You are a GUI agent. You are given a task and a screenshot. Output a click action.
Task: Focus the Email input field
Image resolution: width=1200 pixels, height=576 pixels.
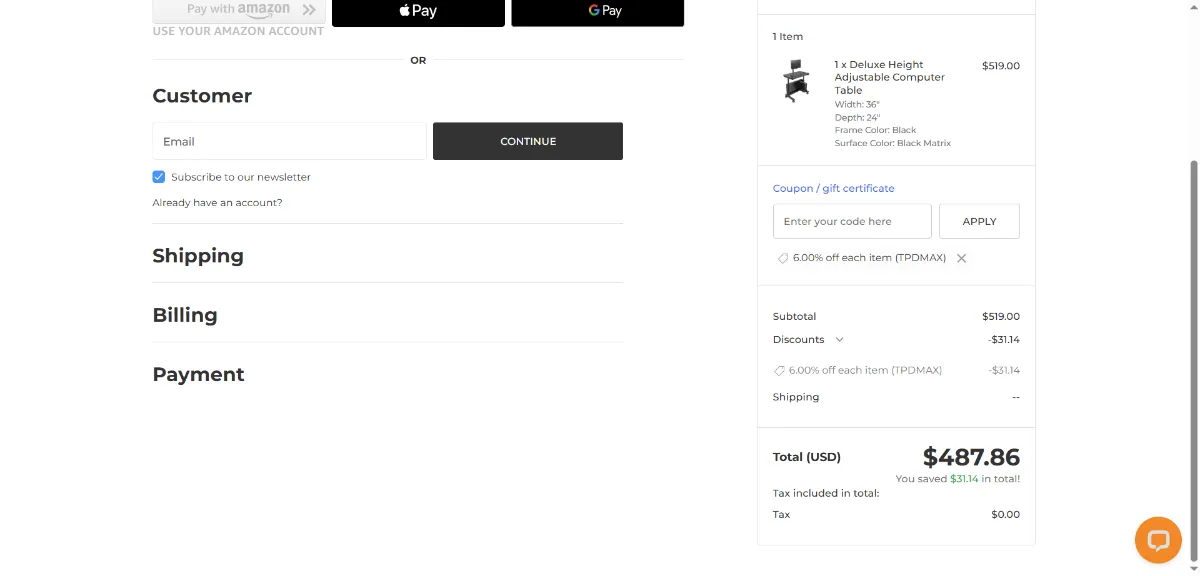[290, 141]
